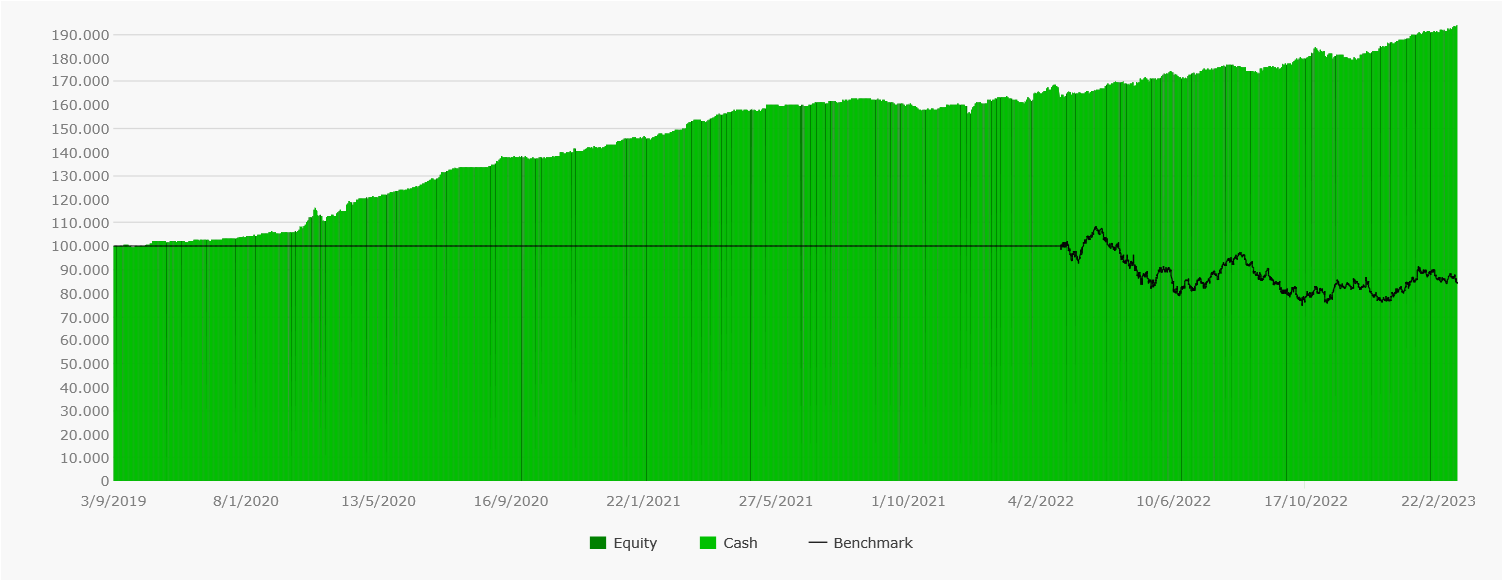Select the 13/5/2020 date label
Image resolution: width=1503 pixels, height=581 pixels.
[x=378, y=501]
